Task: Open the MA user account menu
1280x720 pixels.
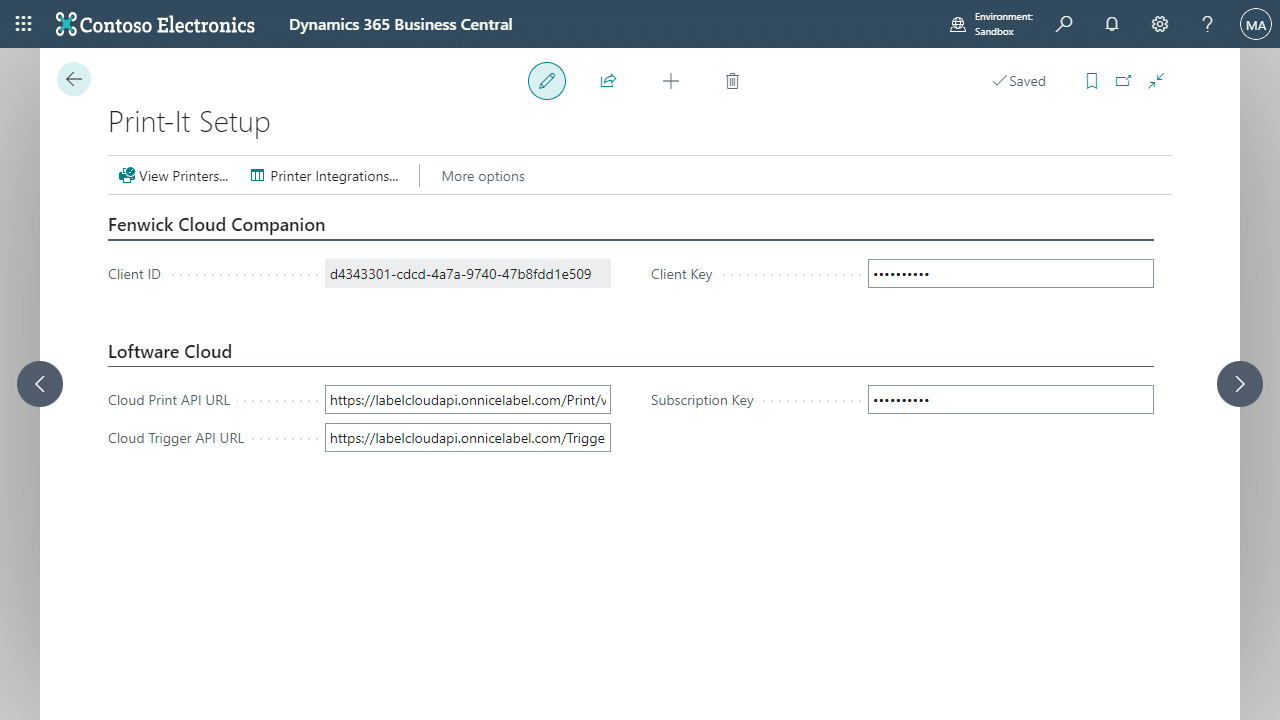Action: click(1255, 24)
